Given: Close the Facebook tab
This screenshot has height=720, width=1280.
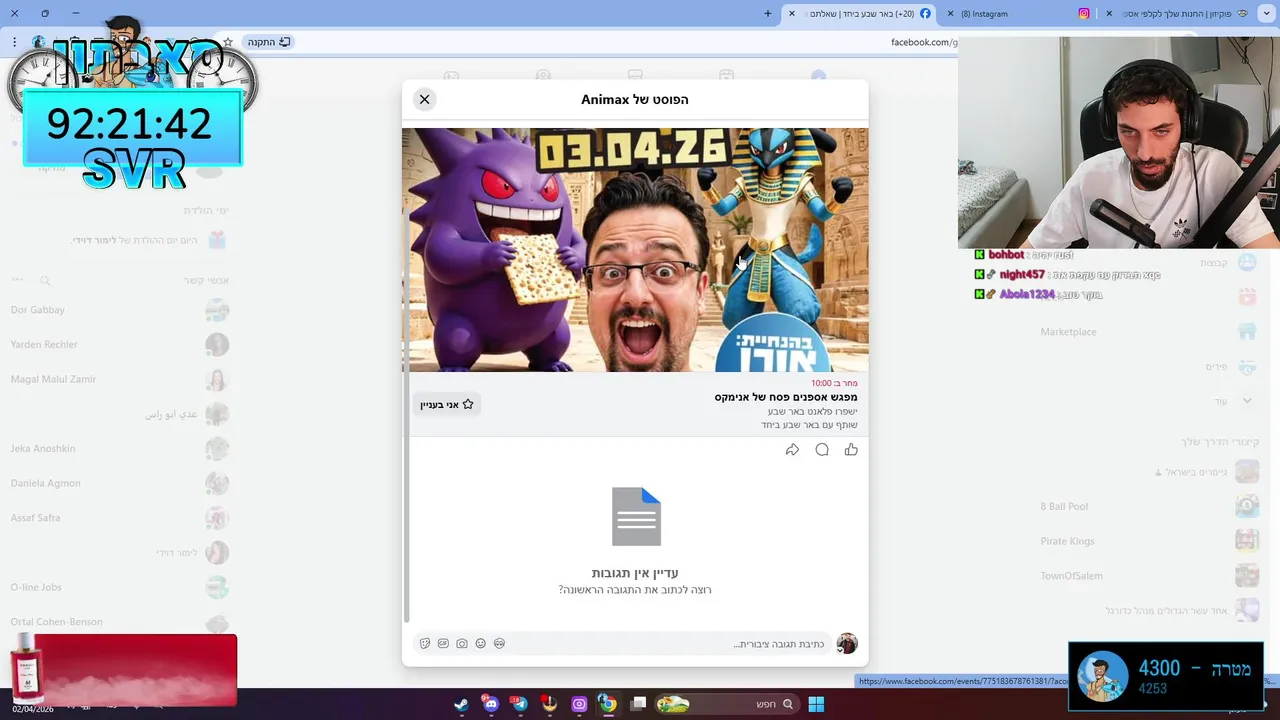Looking at the screenshot, I should [792, 14].
